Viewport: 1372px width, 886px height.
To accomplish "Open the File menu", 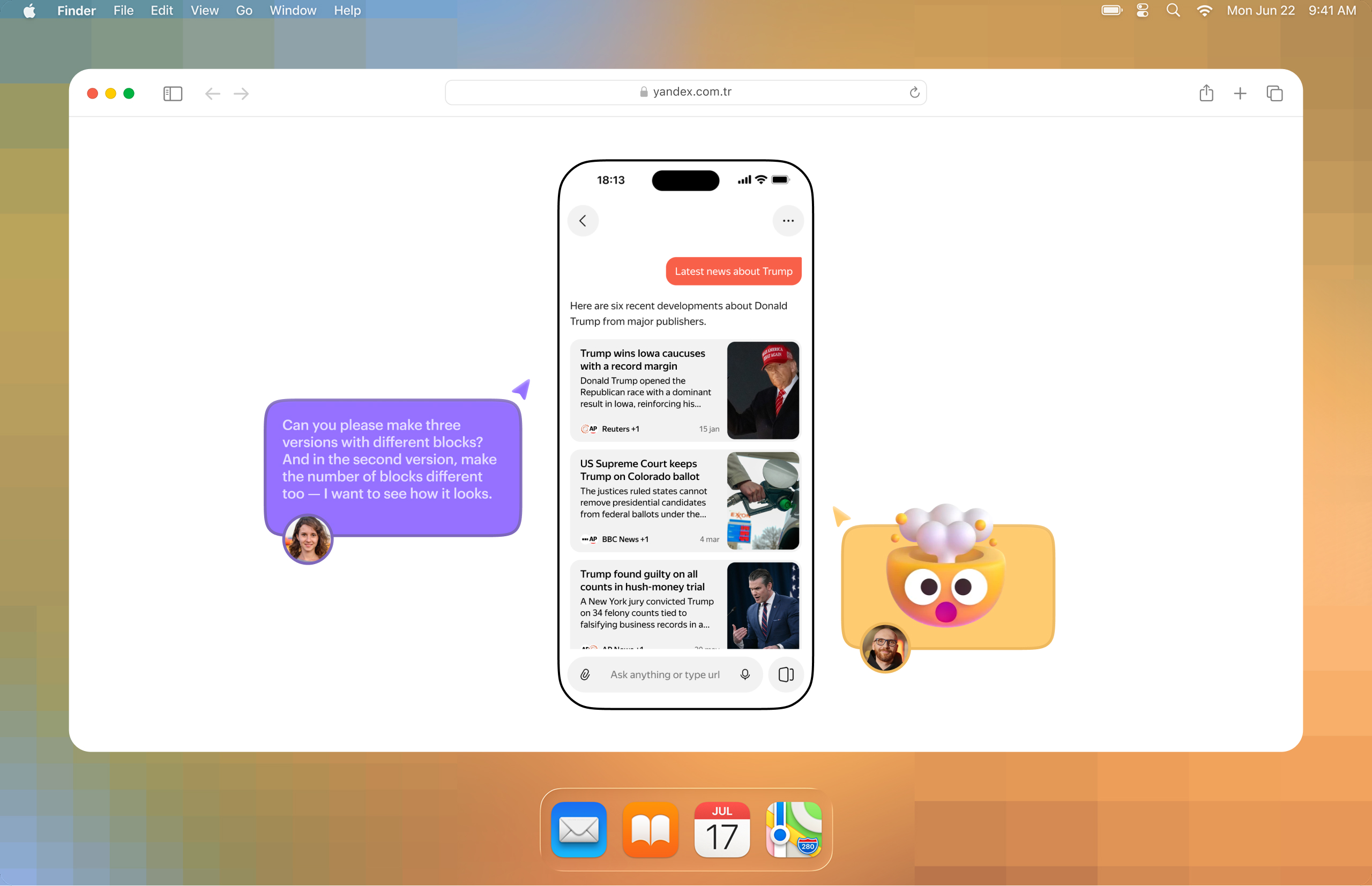I will [x=123, y=10].
